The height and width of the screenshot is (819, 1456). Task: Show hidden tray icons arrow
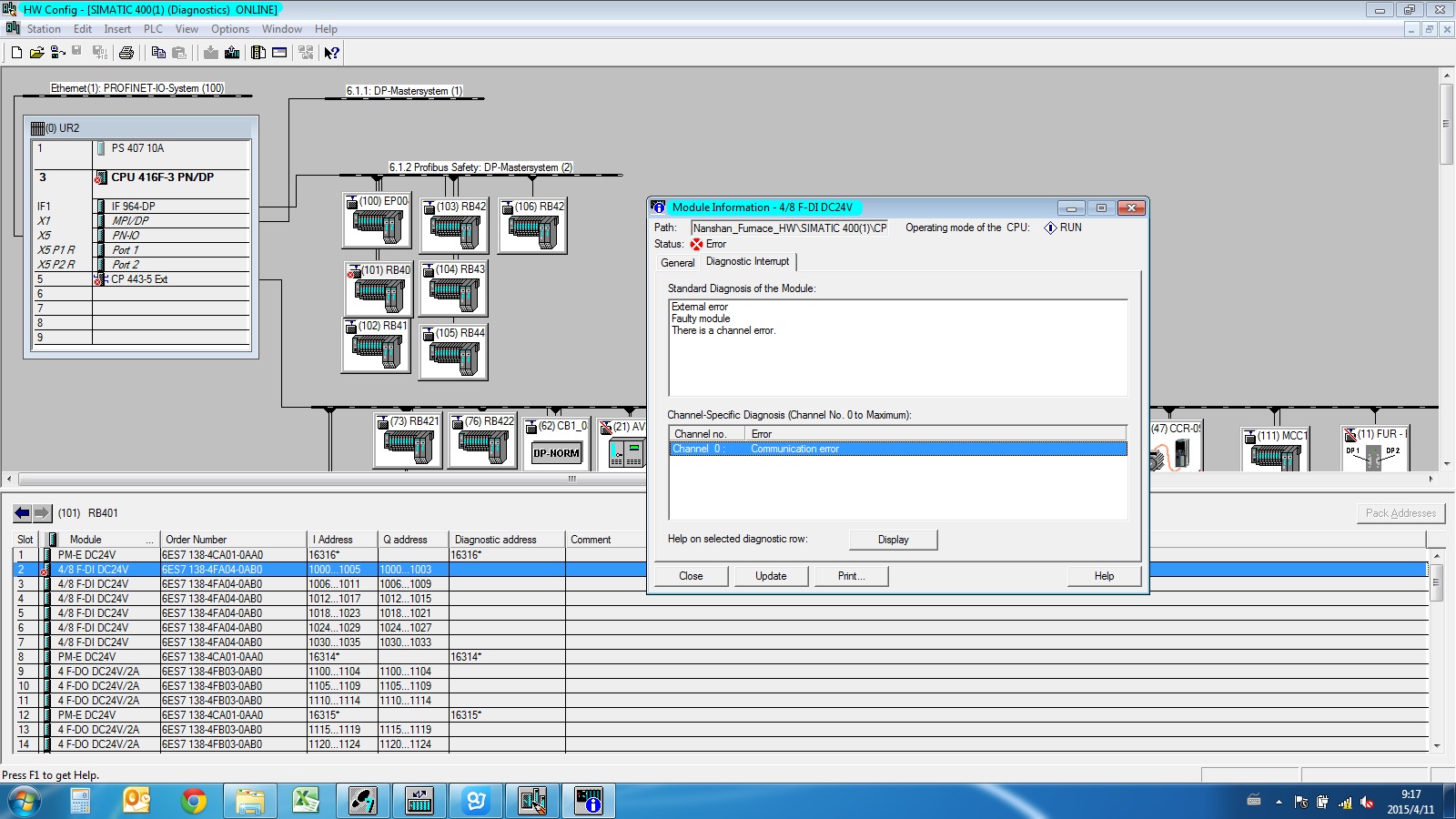tap(1279, 802)
